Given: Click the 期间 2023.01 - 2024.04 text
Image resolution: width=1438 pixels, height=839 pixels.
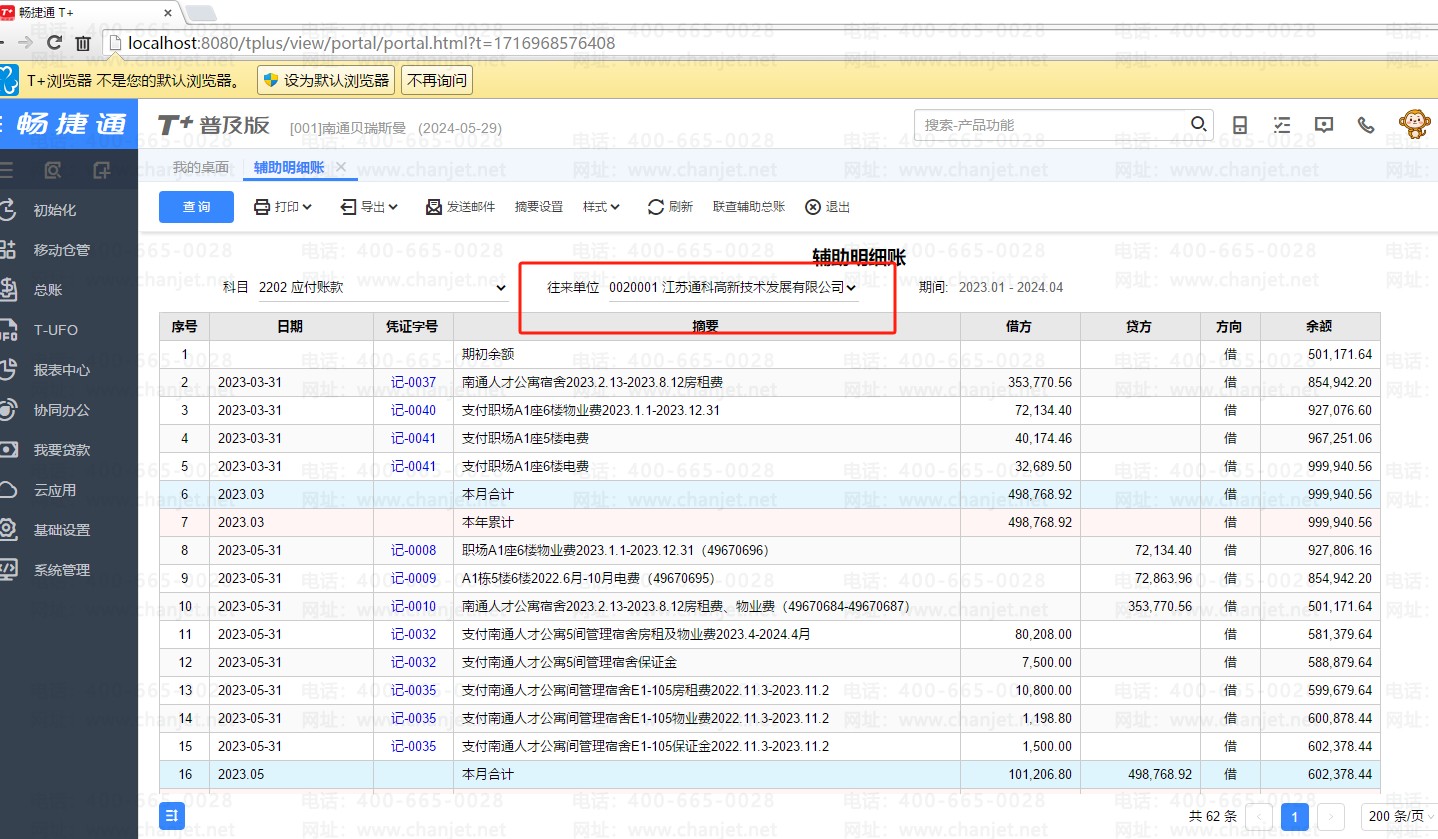Looking at the screenshot, I should pyautogui.click(x=991, y=287).
